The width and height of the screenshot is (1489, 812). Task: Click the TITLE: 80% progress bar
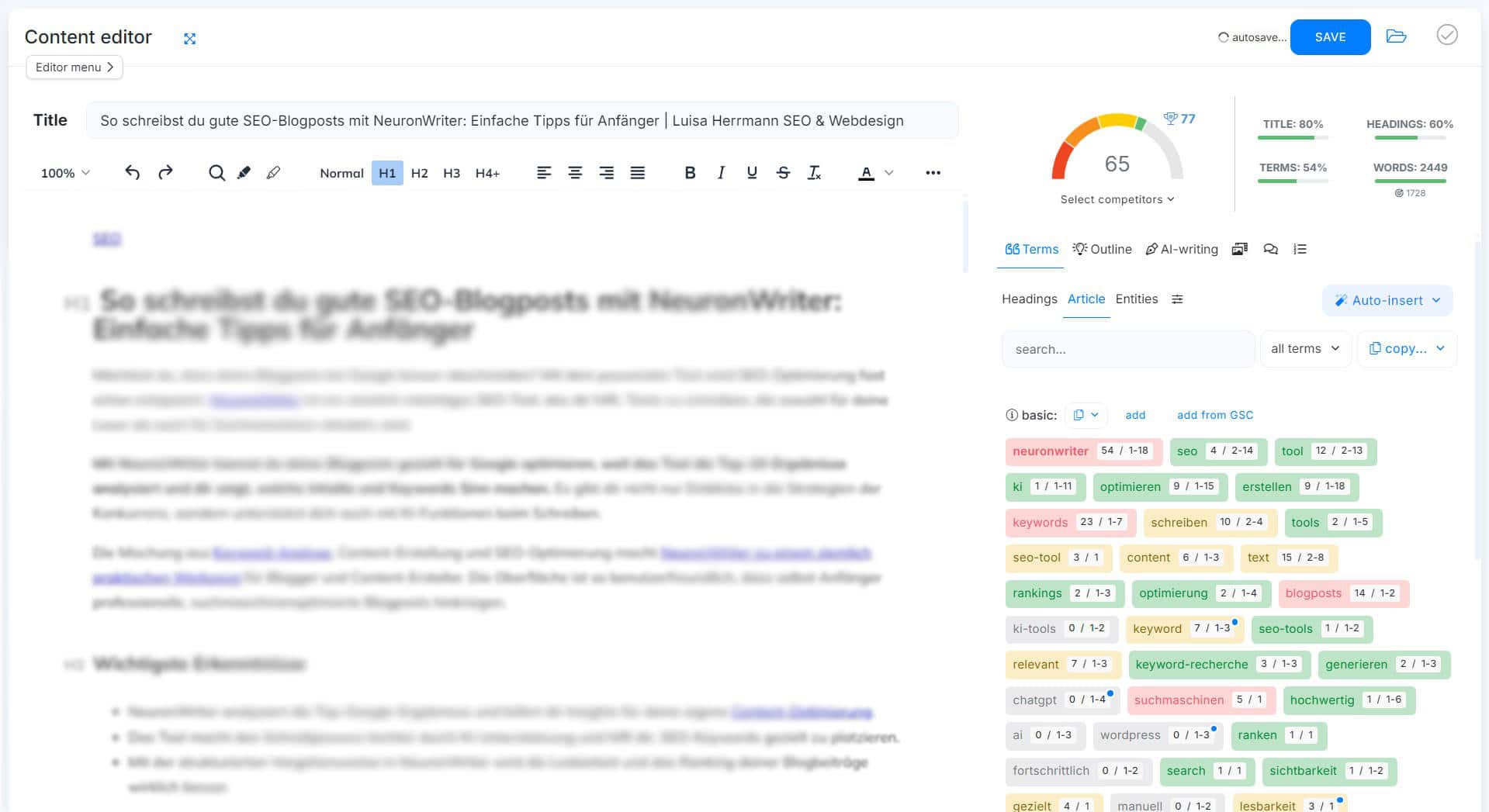point(1293,138)
